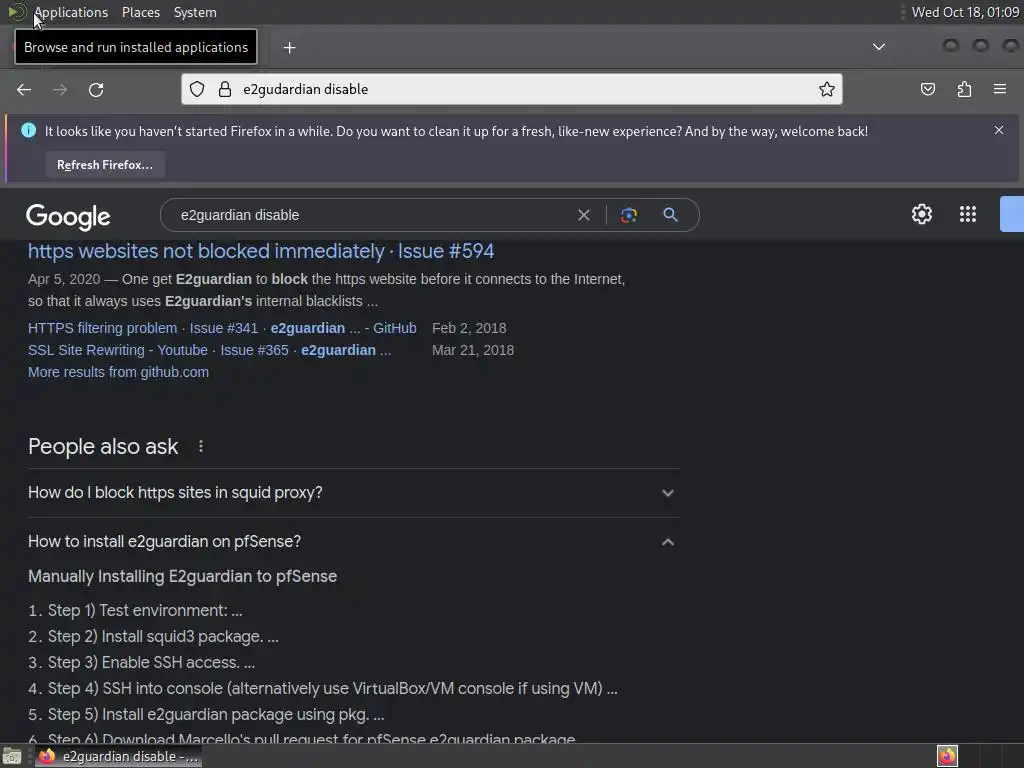The width and height of the screenshot is (1024, 768).
Task: Click 'Step 5) Install e2guardian package' text
Action: 216,715
